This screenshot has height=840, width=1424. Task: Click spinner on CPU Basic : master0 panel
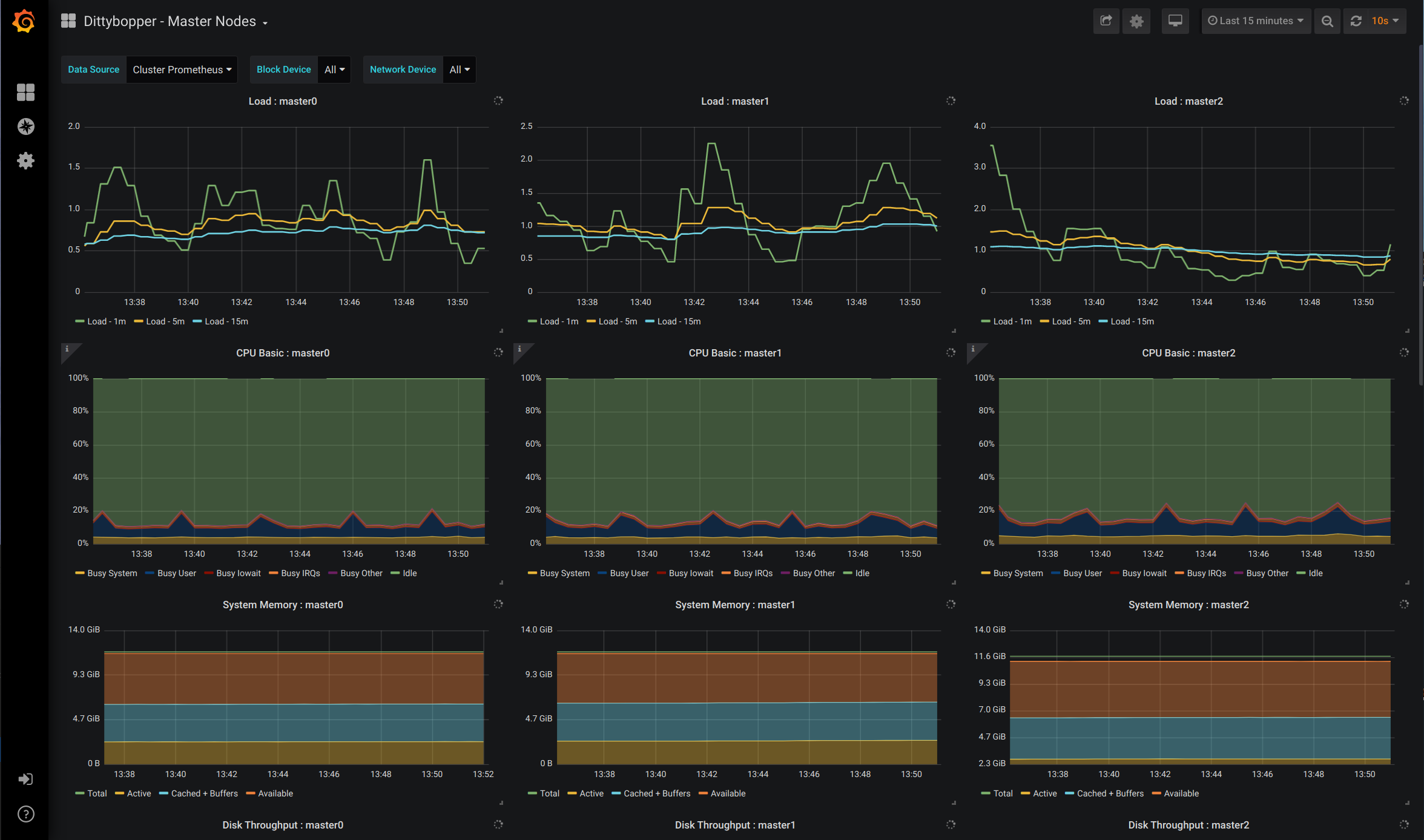[498, 353]
